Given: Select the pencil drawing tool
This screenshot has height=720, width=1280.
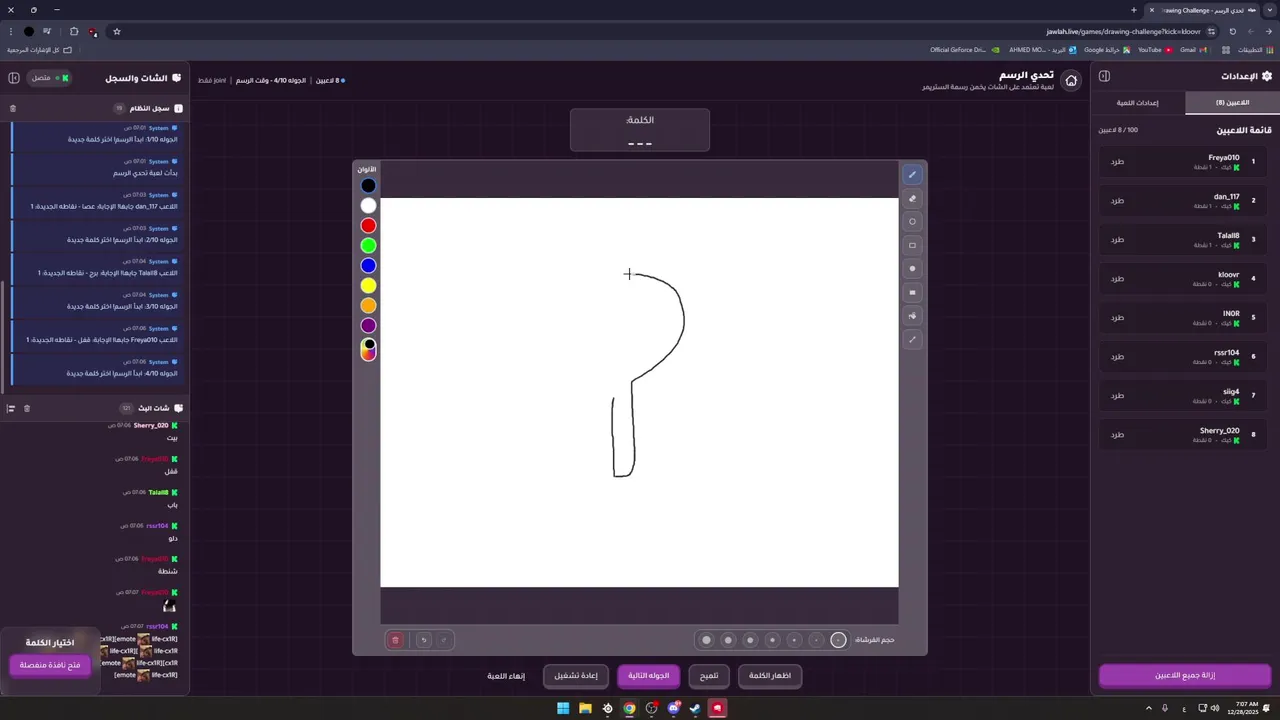Looking at the screenshot, I should pos(912,174).
